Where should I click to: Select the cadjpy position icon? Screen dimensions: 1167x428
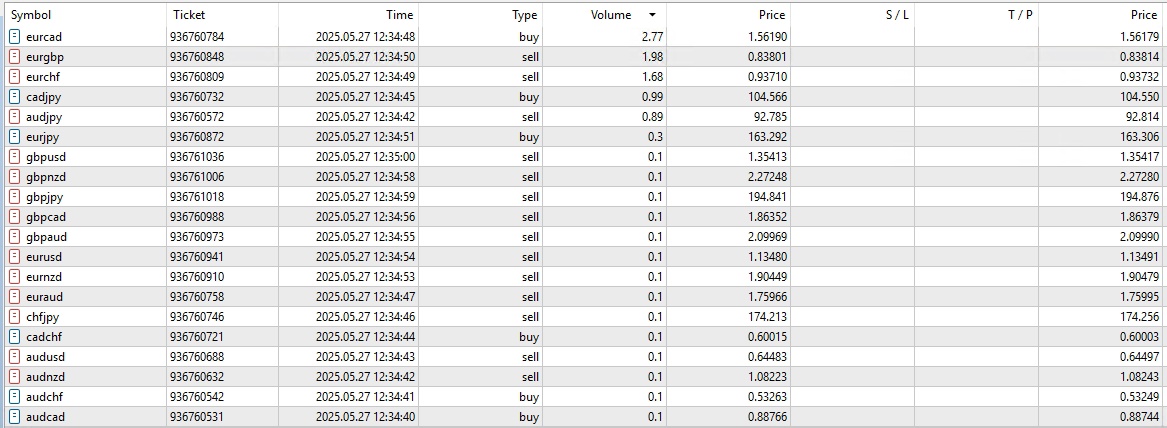tap(14, 97)
